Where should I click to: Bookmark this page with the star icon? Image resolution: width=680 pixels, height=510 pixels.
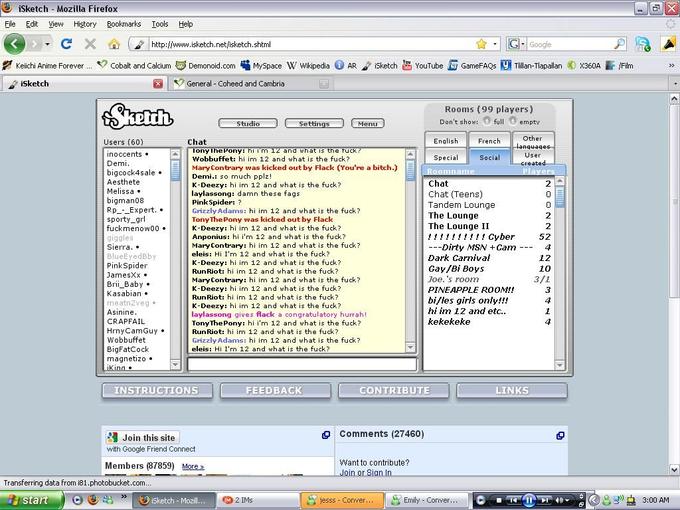pos(481,44)
